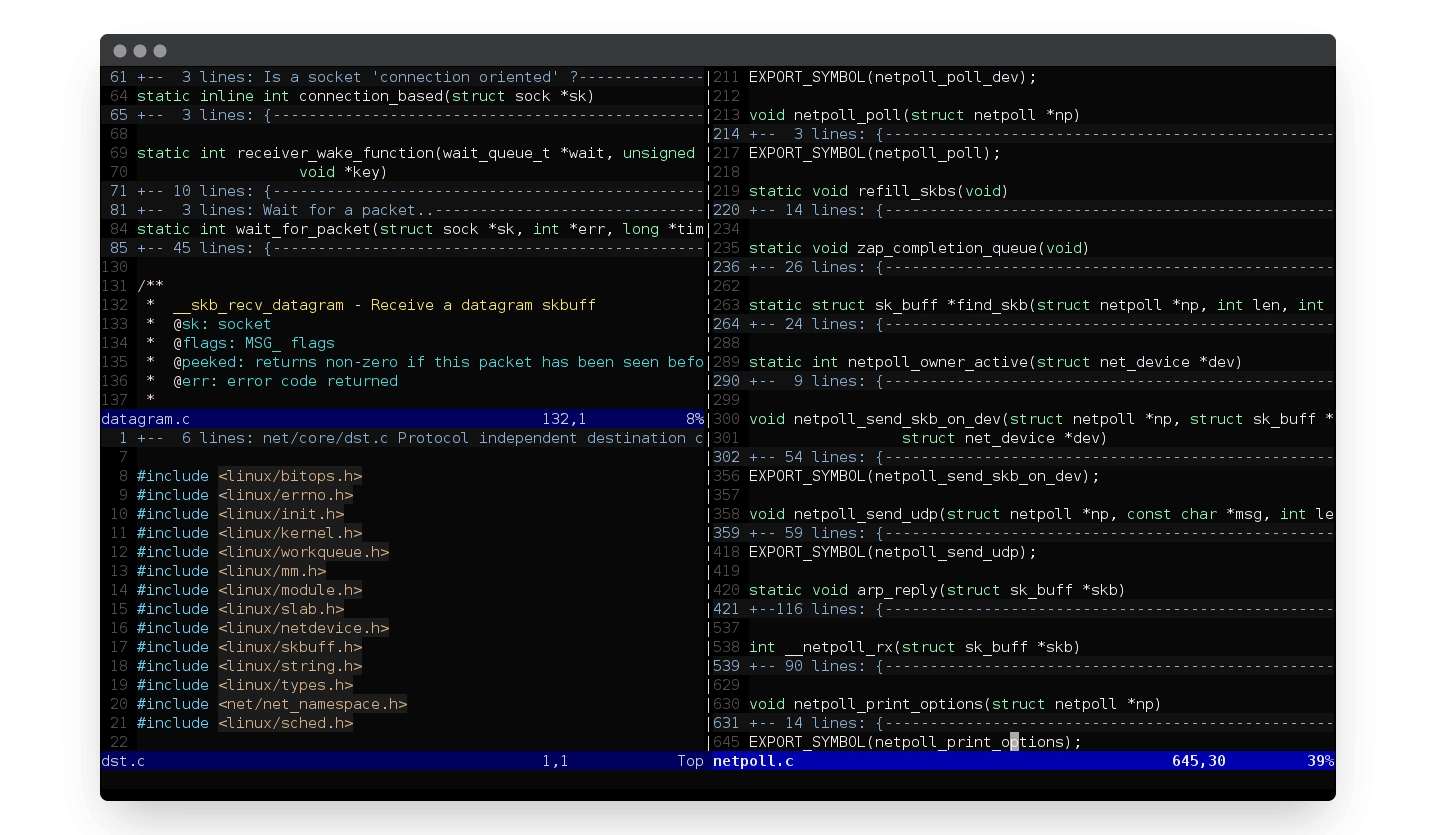Click the middle gray titlebar dot
This screenshot has height=835, width=1436.
140,51
